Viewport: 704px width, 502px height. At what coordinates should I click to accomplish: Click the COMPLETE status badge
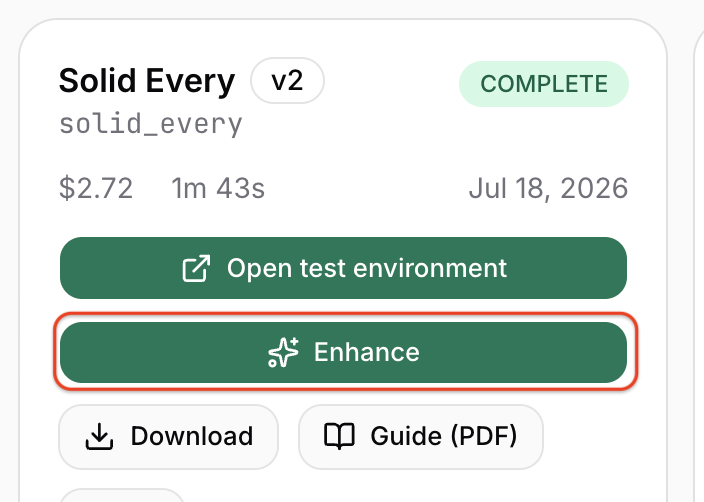point(544,84)
